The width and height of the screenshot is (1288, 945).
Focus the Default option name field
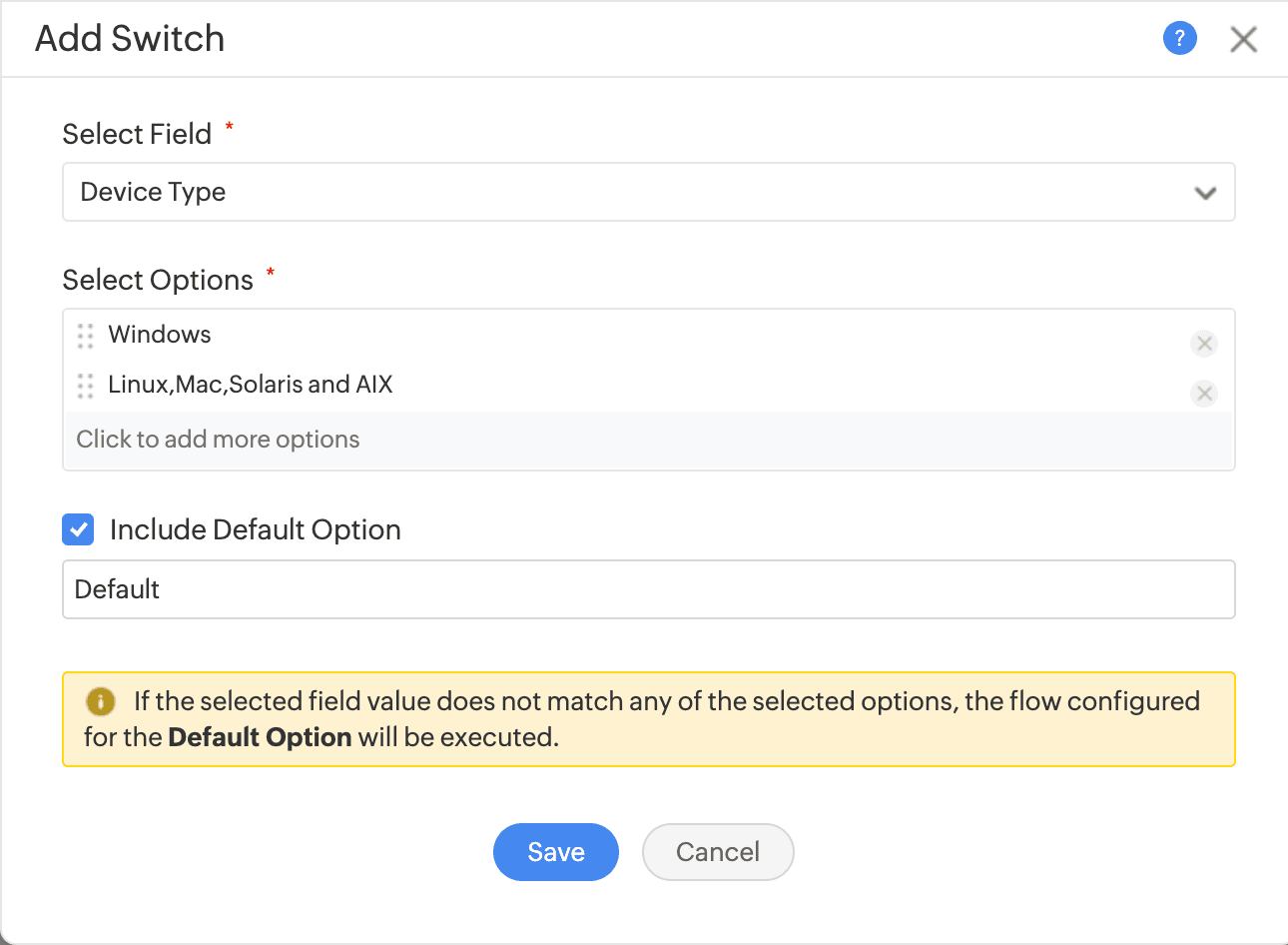coord(649,589)
